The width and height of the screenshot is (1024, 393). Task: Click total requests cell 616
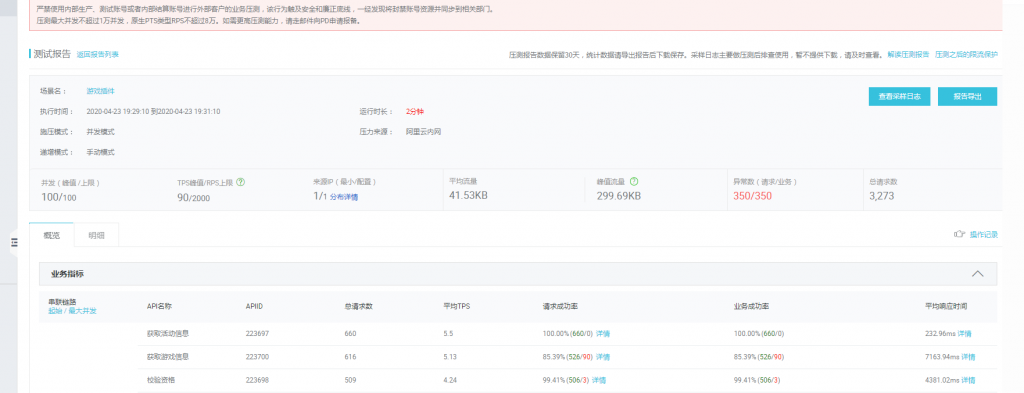tap(351, 357)
